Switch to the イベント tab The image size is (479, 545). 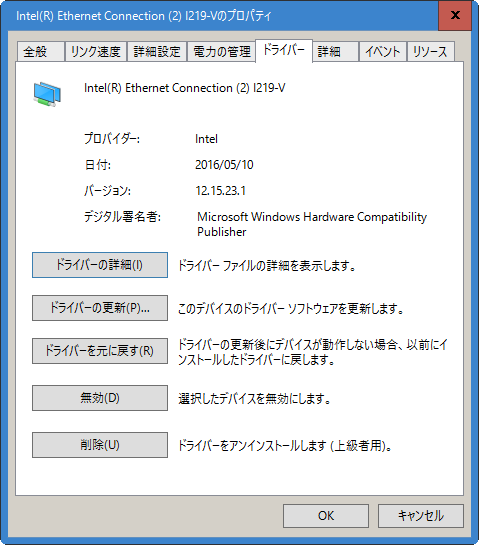tap(382, 52)
